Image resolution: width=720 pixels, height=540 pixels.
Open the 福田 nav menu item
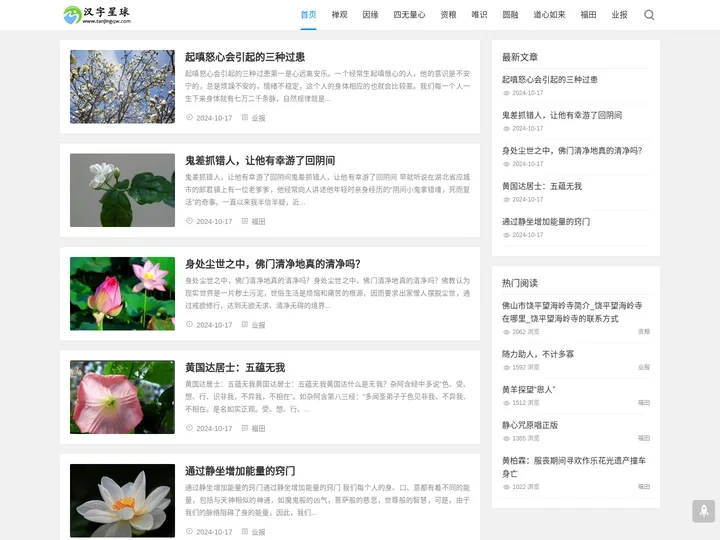click(588, 15)
